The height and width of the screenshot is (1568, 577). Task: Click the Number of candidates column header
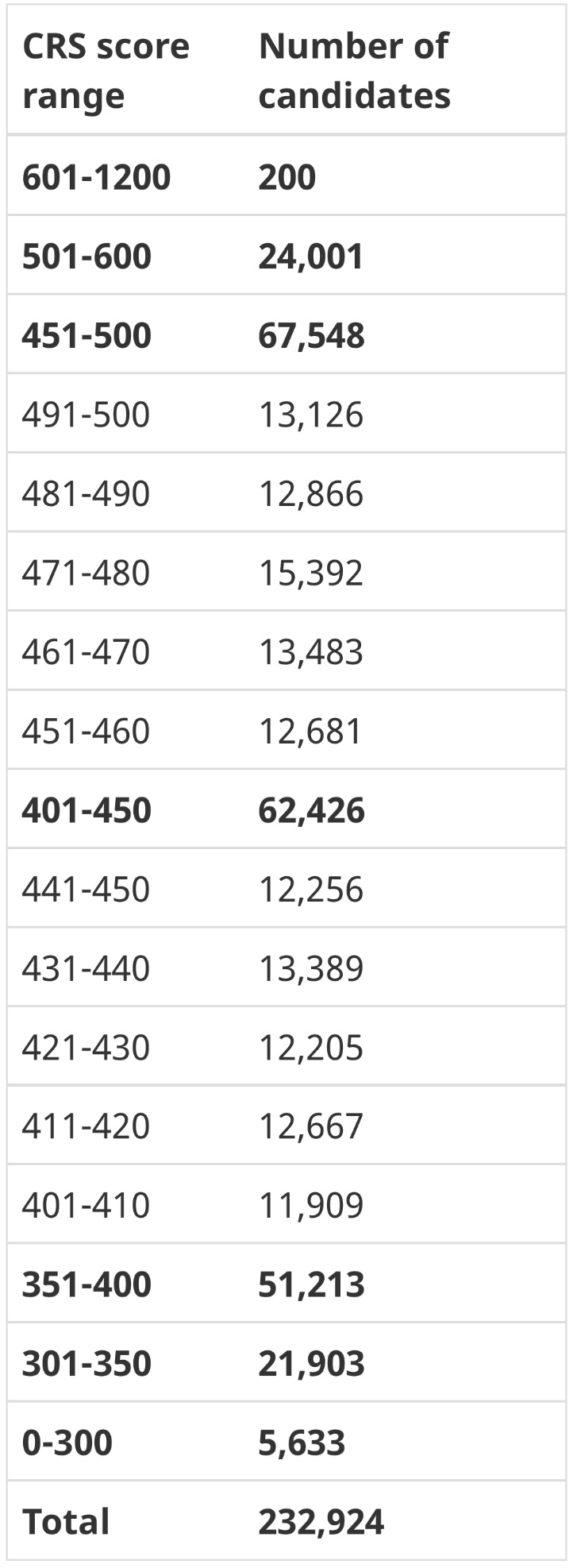[x=354, y=71]
